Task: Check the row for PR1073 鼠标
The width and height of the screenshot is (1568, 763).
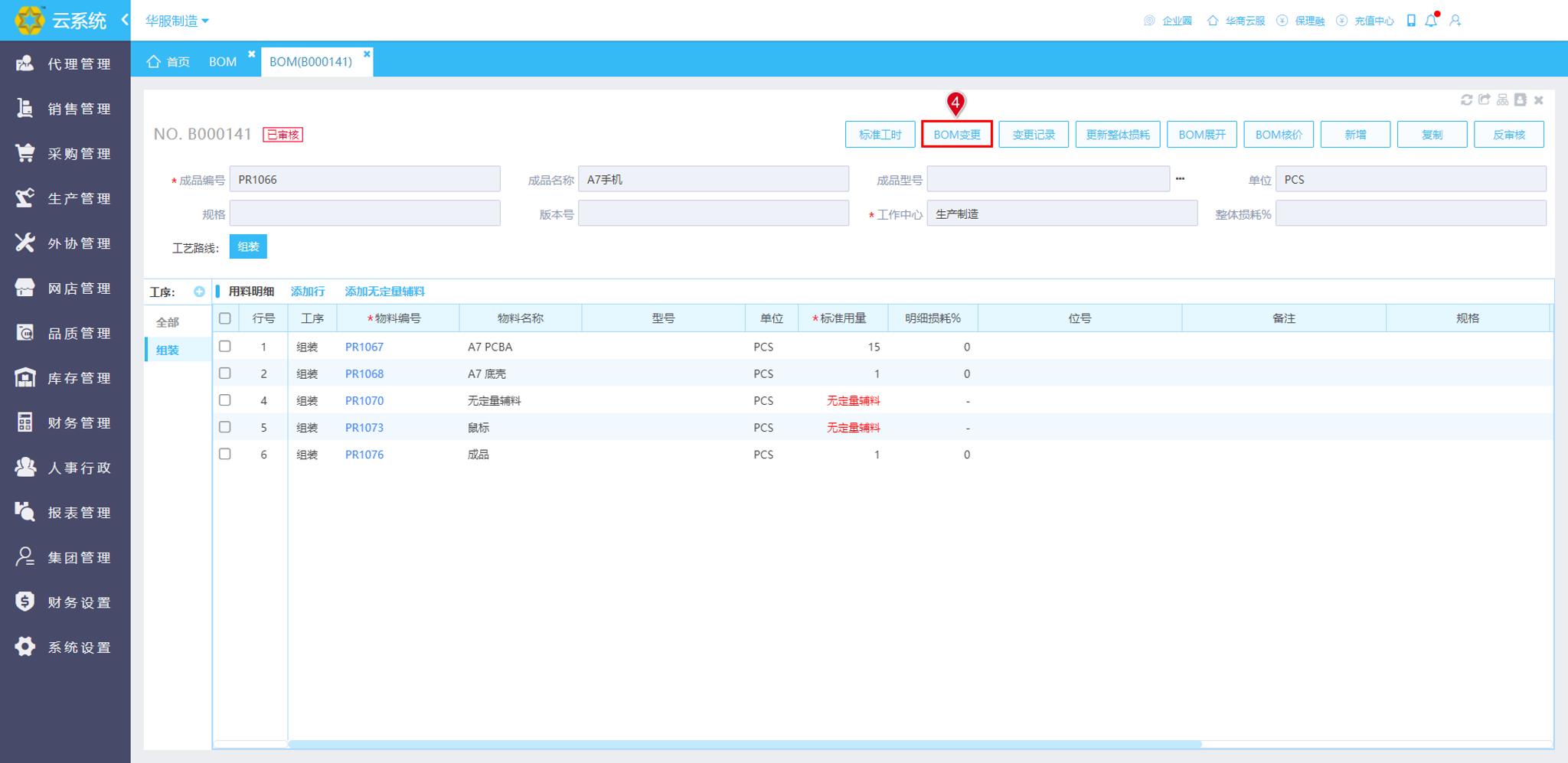Action: click(x=225, y=426)
